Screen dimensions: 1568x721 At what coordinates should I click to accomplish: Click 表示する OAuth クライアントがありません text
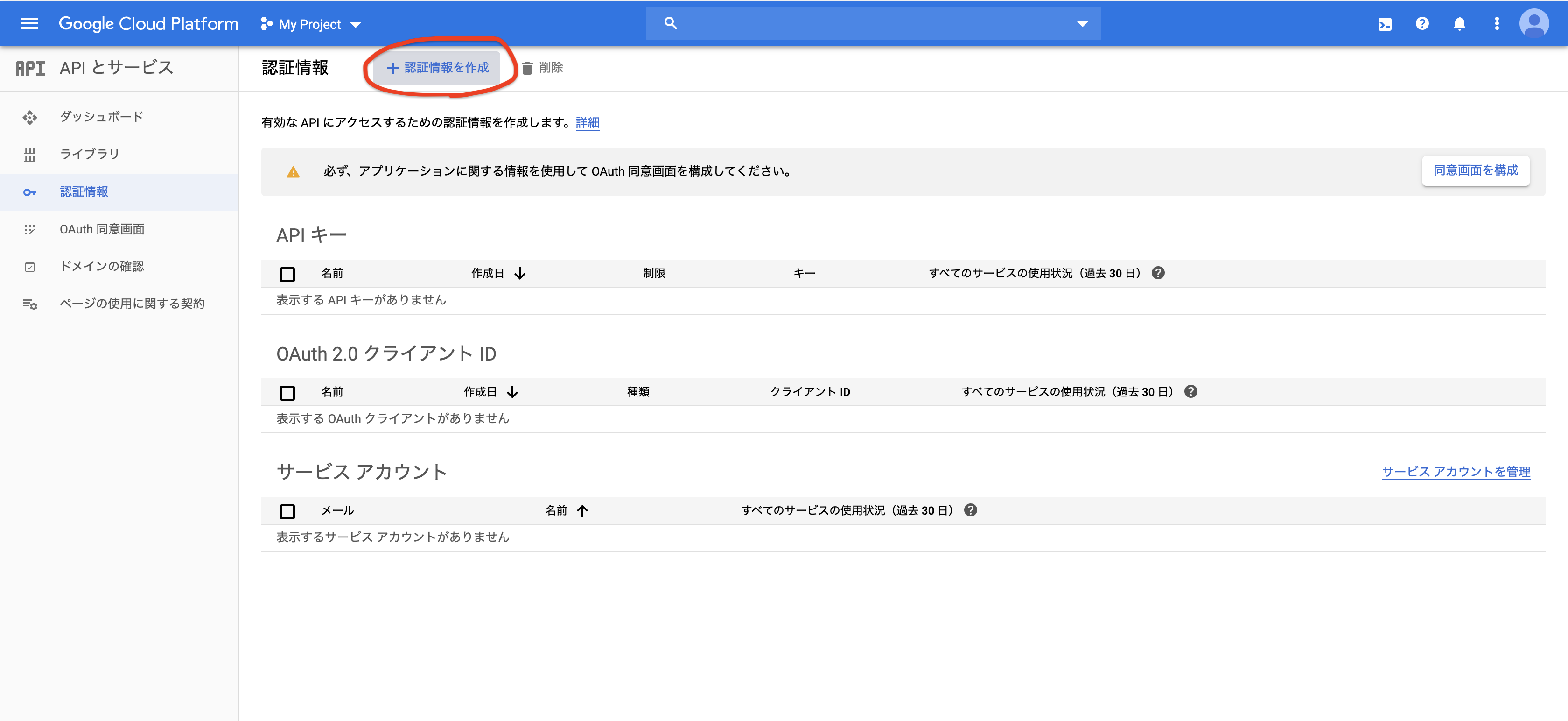pos(393,419)
